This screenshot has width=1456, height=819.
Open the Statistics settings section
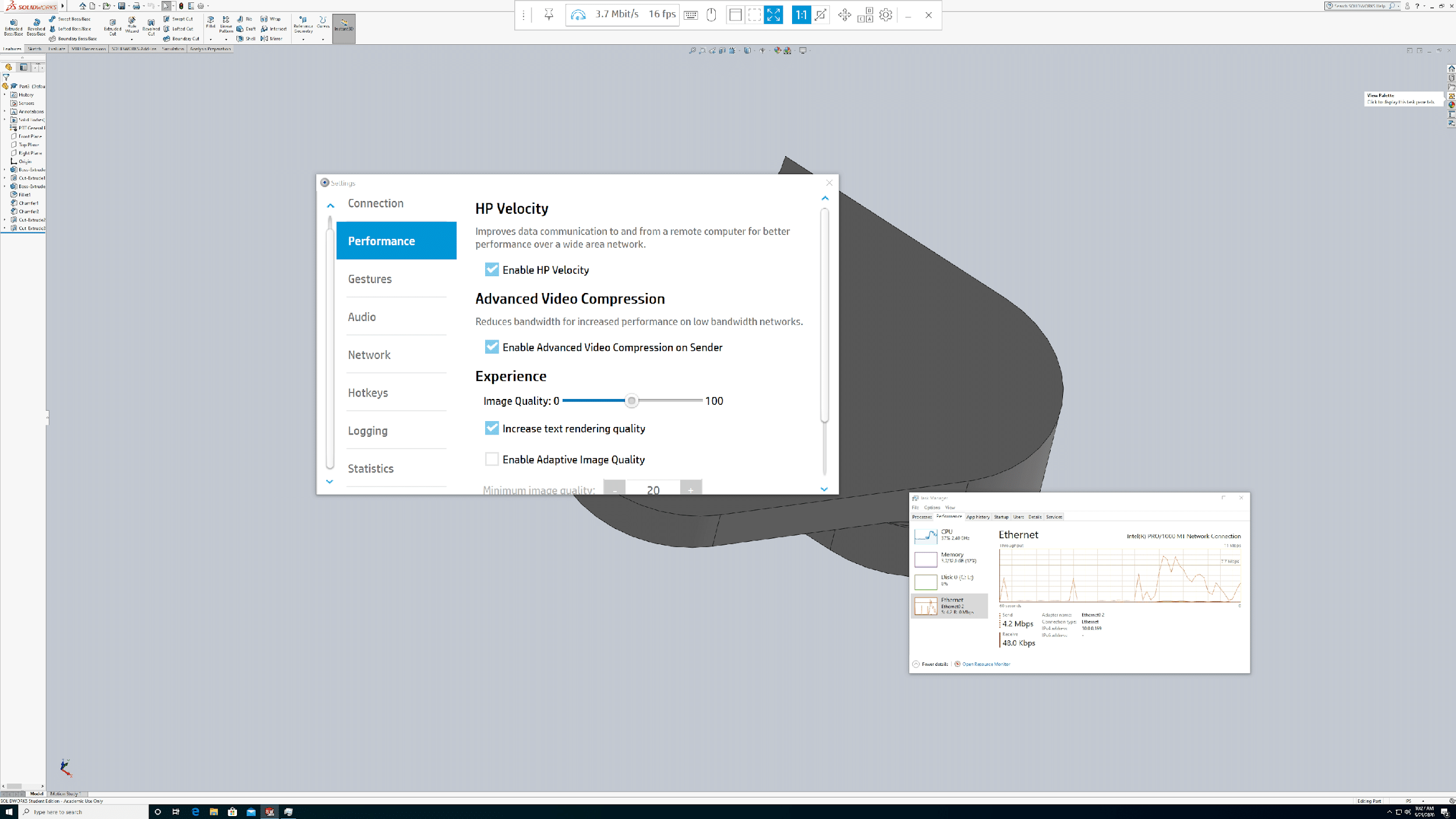(370, 468)
